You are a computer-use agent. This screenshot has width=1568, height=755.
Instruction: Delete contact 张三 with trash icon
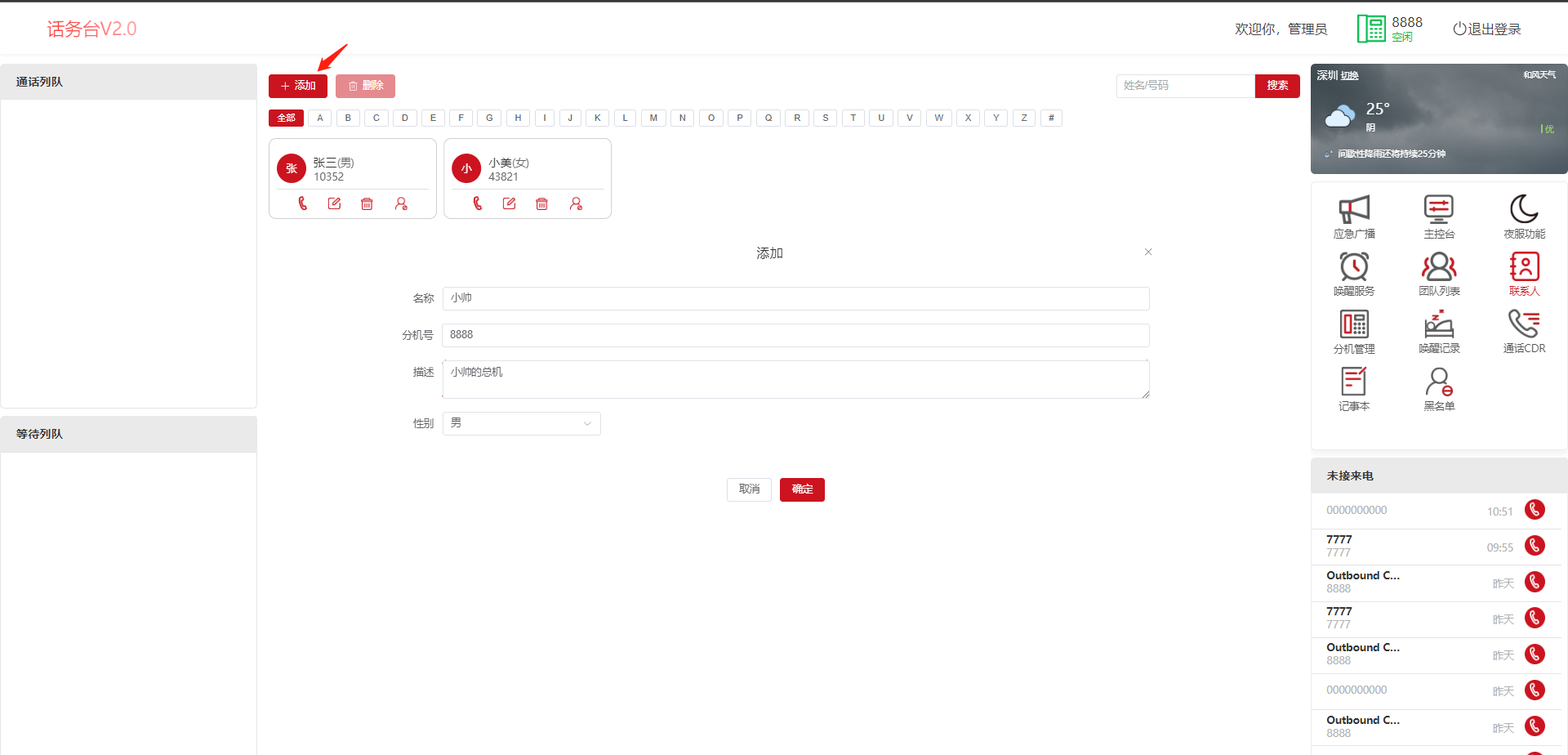click(367, 203)
